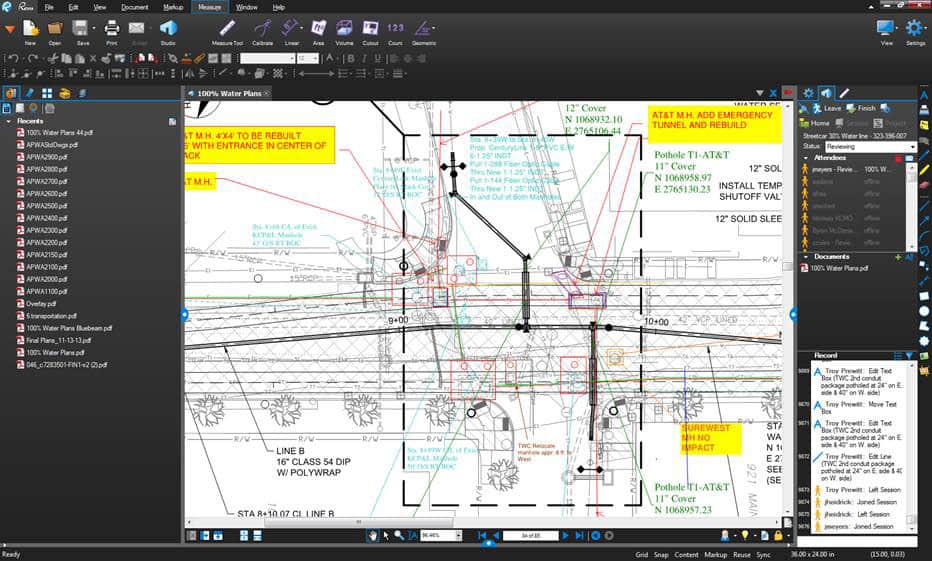Image resolution: width=932 pixels, height=561 pixels.
Task: Open the Thumbnails grid tab in the left panel
Action: [47, 93]
